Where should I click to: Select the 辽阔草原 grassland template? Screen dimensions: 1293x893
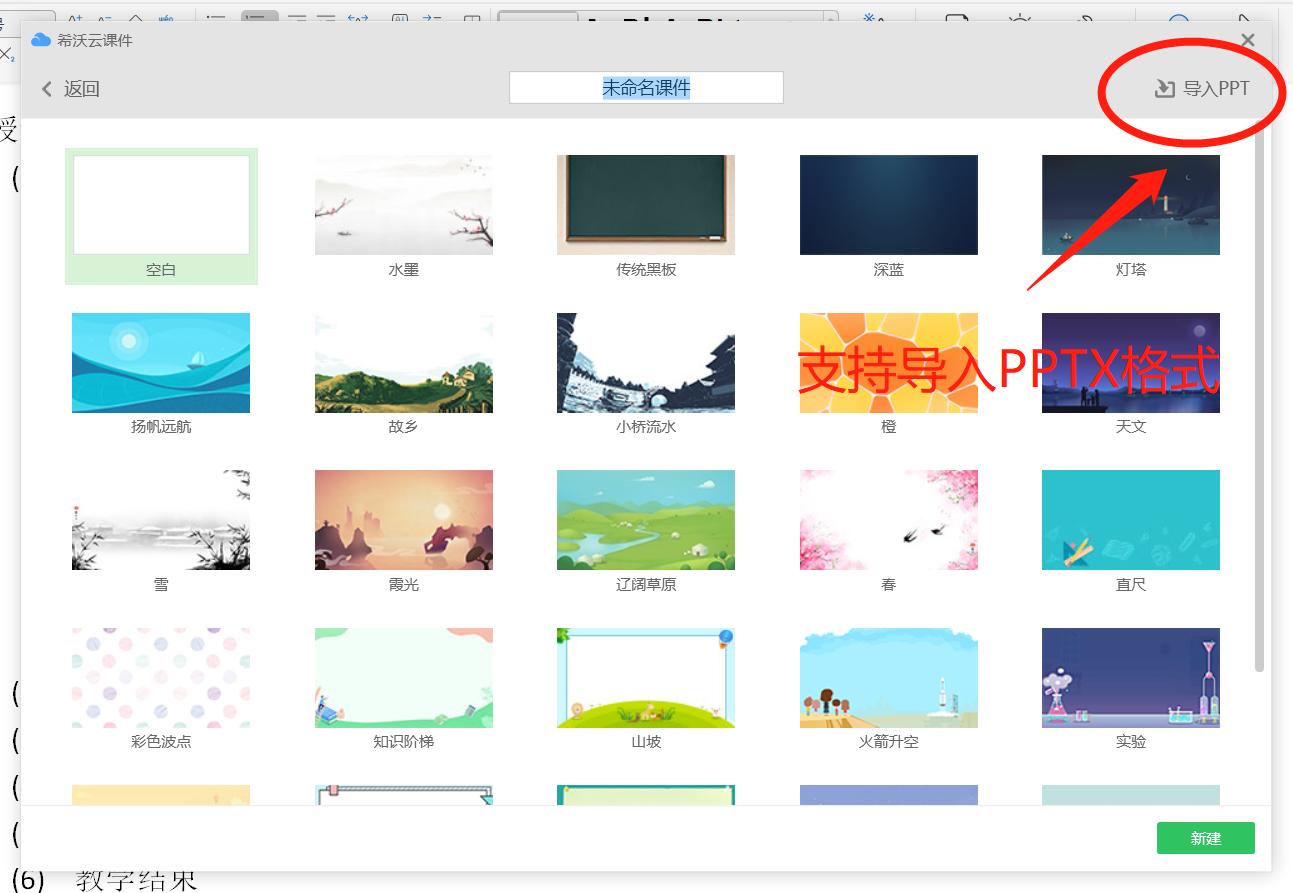[646, 520]
